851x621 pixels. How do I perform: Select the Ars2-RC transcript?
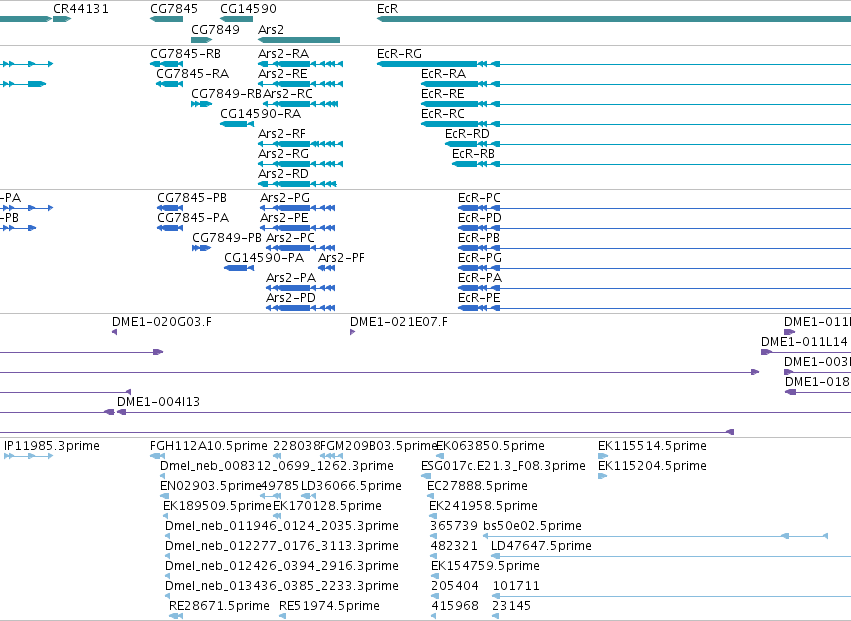[x=288, y=94]
